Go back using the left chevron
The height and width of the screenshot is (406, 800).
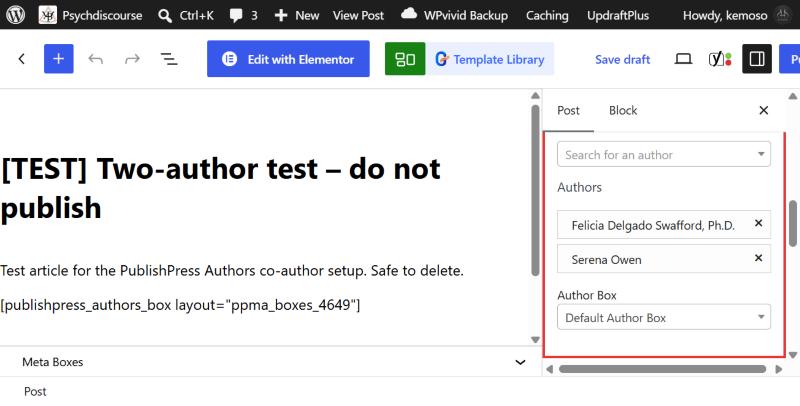point(21,59)
